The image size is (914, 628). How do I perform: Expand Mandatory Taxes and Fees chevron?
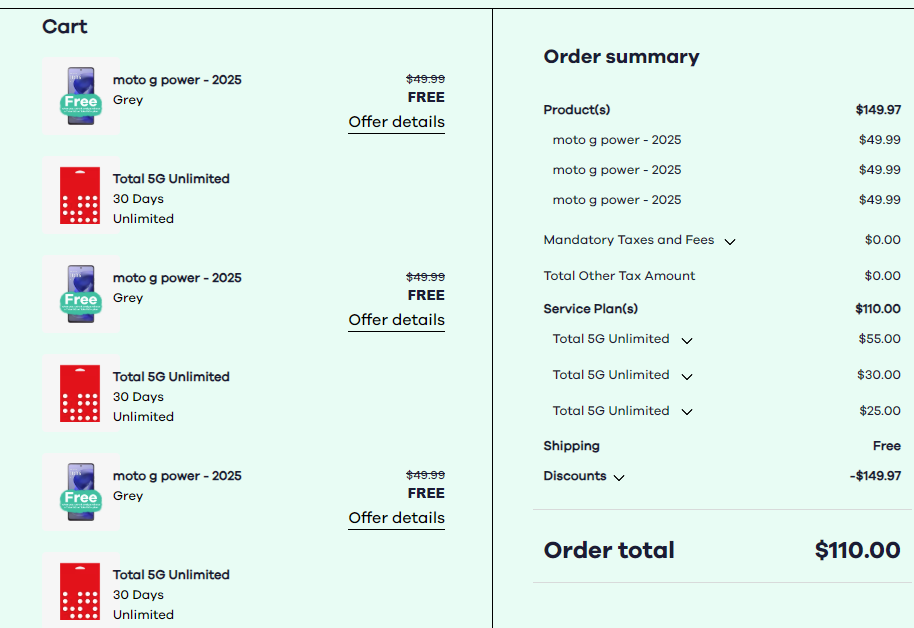point(730,241)
